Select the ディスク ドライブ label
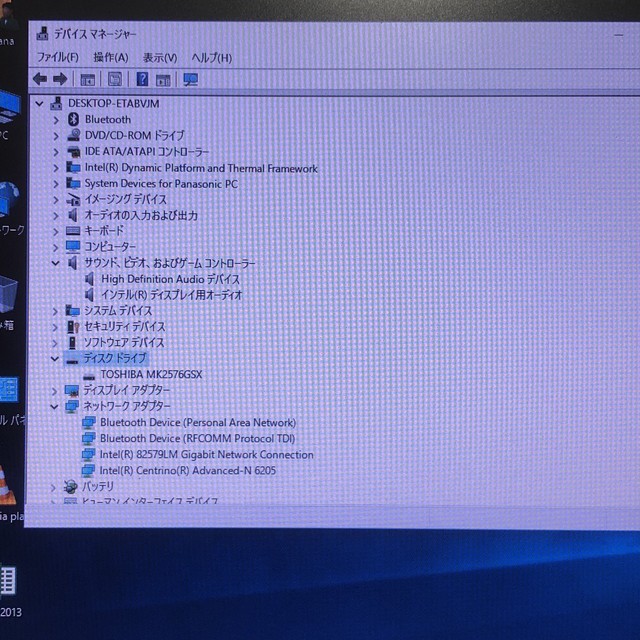640x640 pixels. [115, 358]
